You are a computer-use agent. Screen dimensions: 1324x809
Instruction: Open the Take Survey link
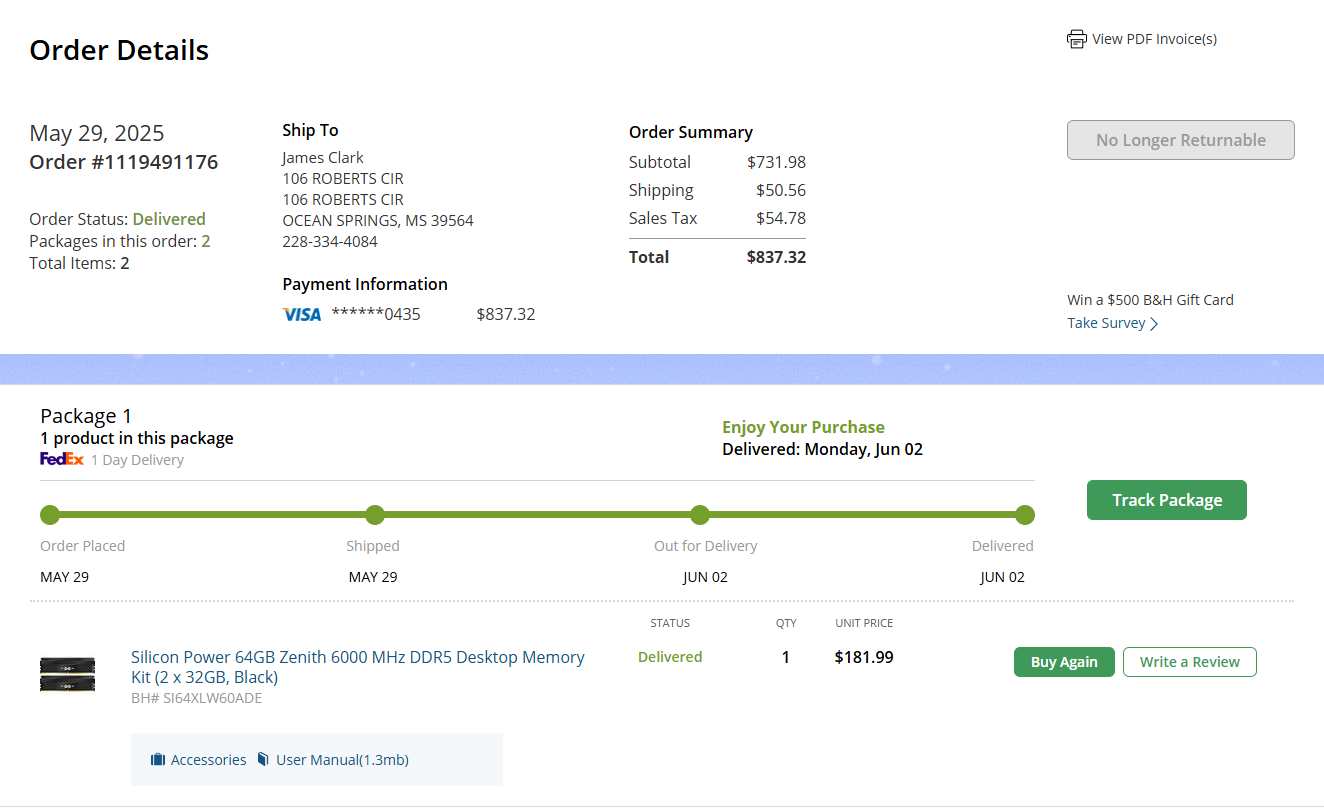1106,323
